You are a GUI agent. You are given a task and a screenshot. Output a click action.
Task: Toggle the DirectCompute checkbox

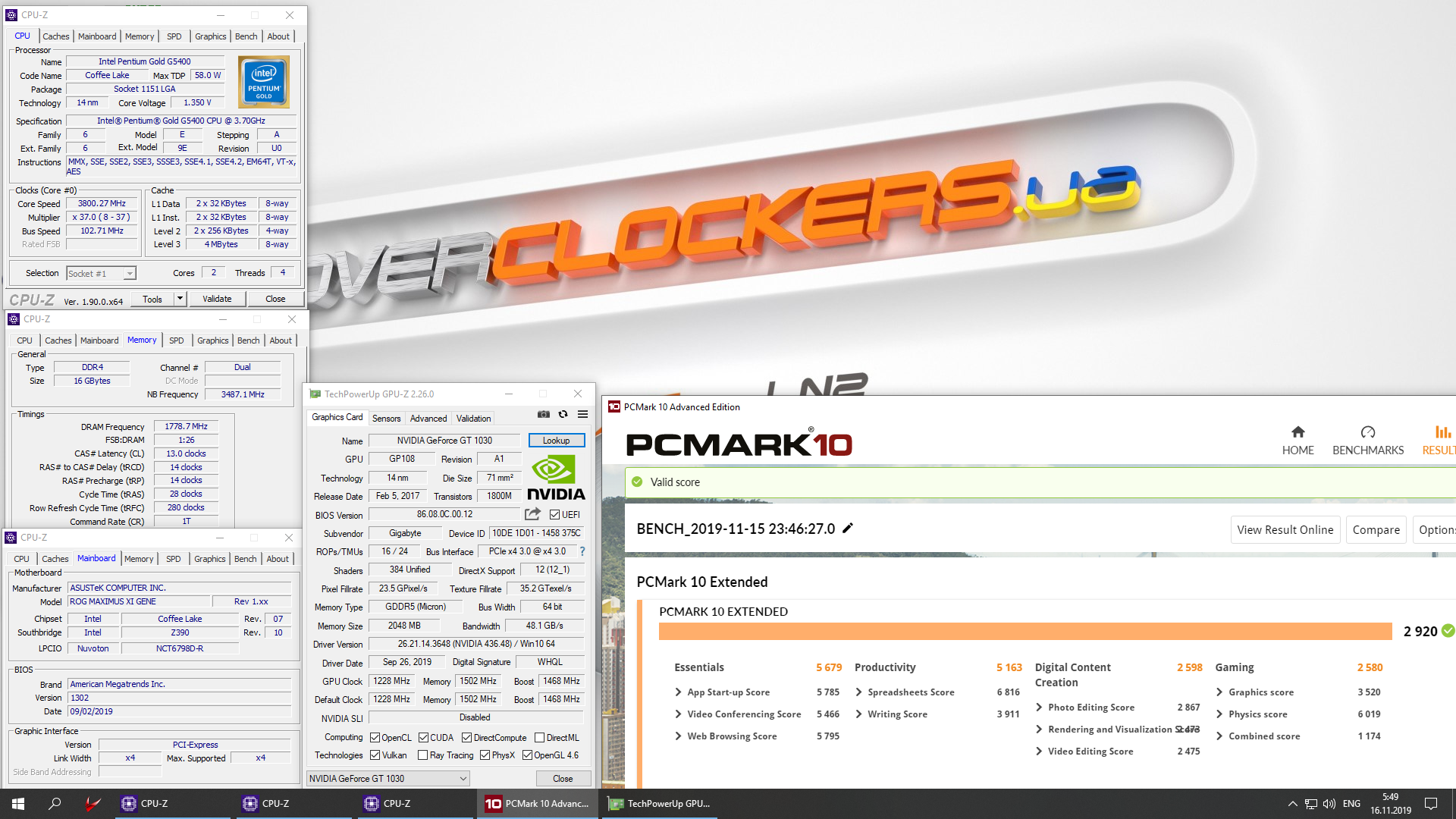point(466,738)
